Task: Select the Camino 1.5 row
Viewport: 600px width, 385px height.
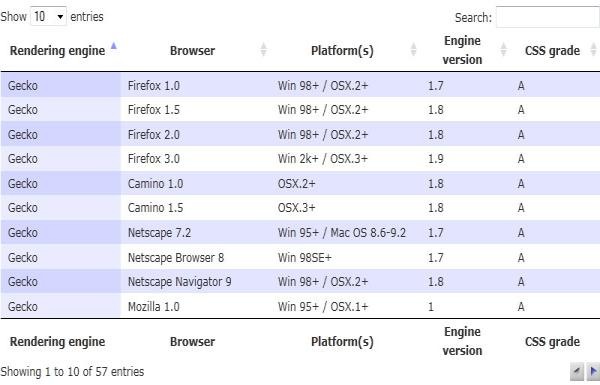Action: tap(300, 208)
